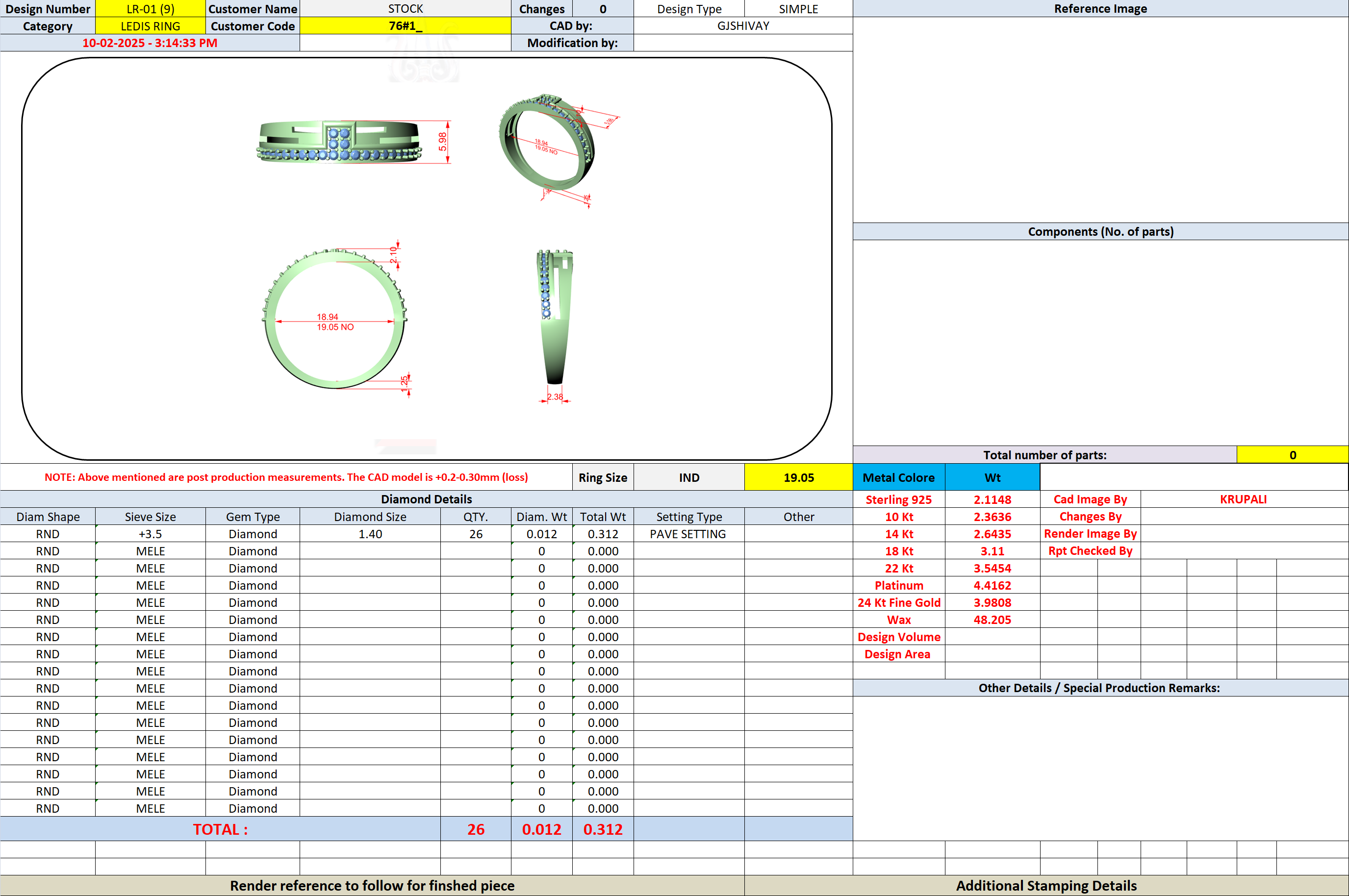Click the LEDIS RING category cell
Screen dimensions: 1349x896
[x=151, y=25]
